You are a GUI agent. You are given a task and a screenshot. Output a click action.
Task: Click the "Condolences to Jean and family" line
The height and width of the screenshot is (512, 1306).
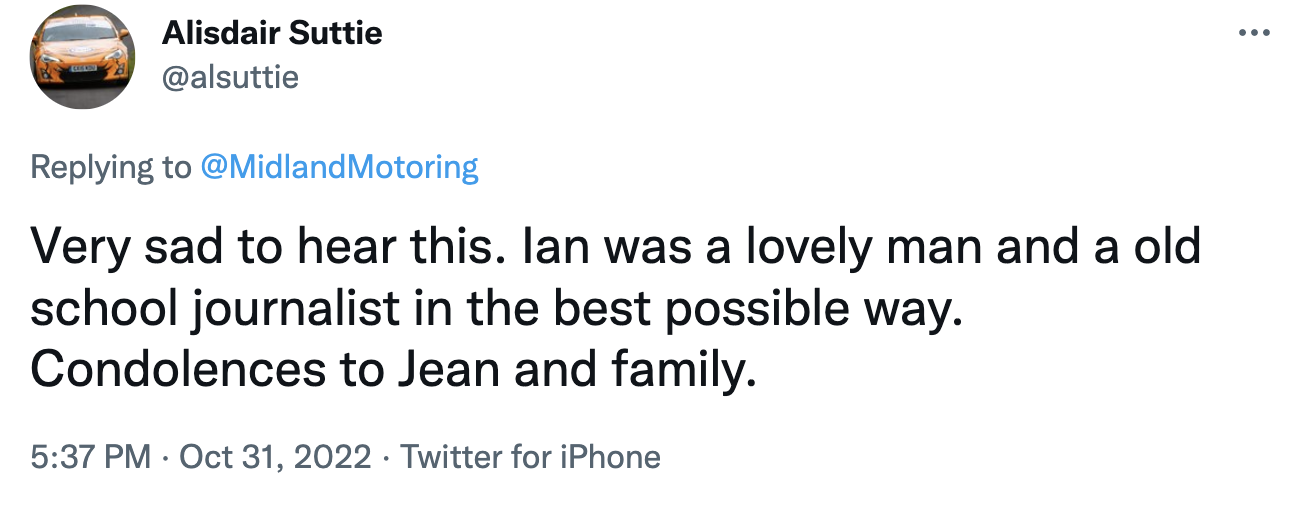390,370
